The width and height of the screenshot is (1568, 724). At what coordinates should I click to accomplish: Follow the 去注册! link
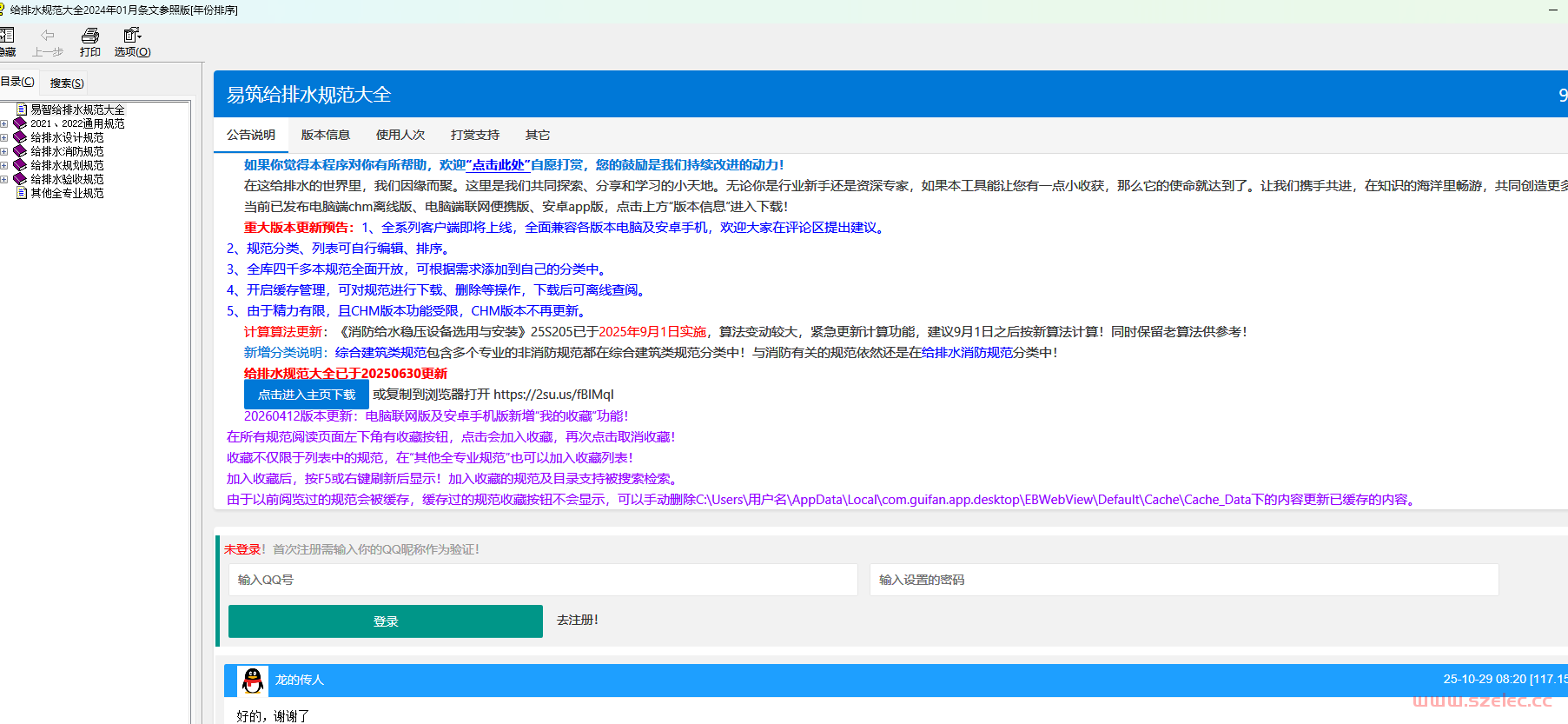pos(578,620)
